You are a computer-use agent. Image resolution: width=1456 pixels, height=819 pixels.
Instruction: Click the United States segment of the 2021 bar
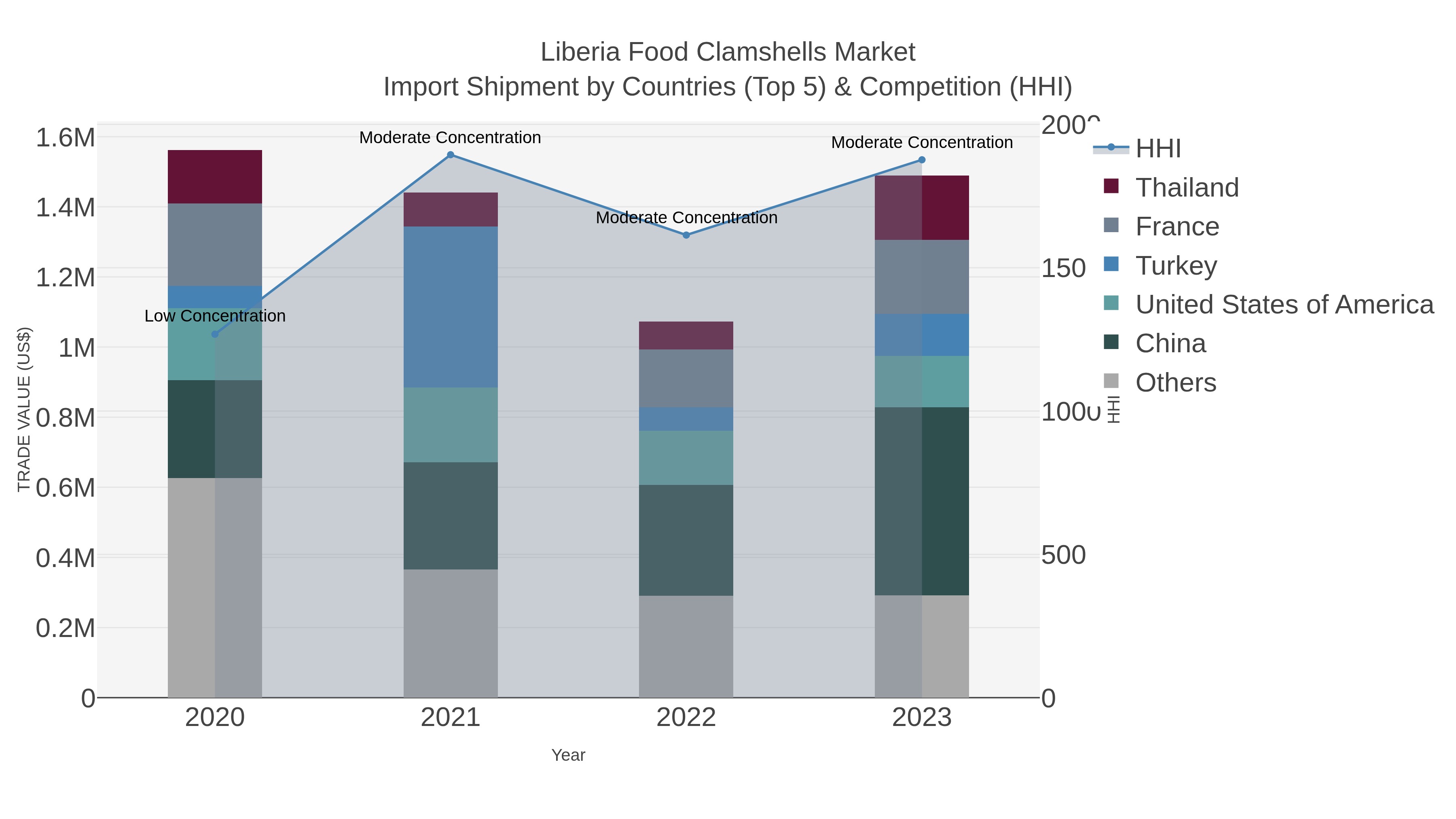click(x=451, y=425)
